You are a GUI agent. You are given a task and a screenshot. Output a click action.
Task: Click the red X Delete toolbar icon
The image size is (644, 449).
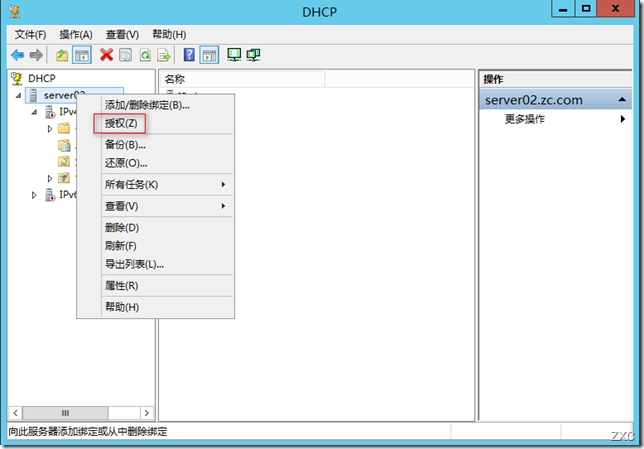(x=106, y=55)
